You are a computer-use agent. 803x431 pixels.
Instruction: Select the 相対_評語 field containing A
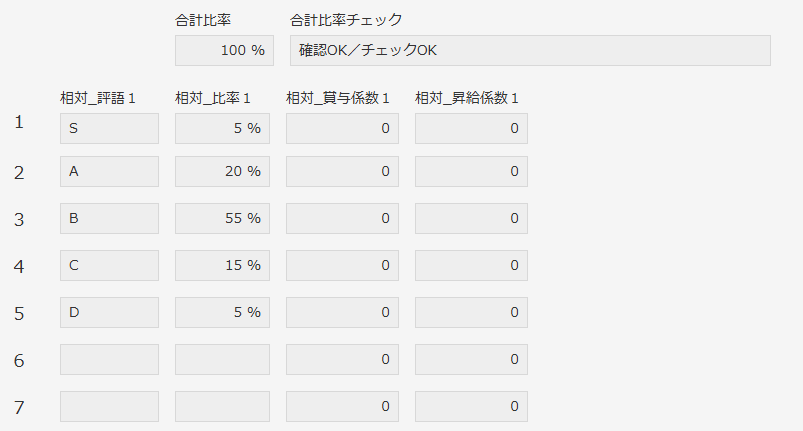coord(109,171)
